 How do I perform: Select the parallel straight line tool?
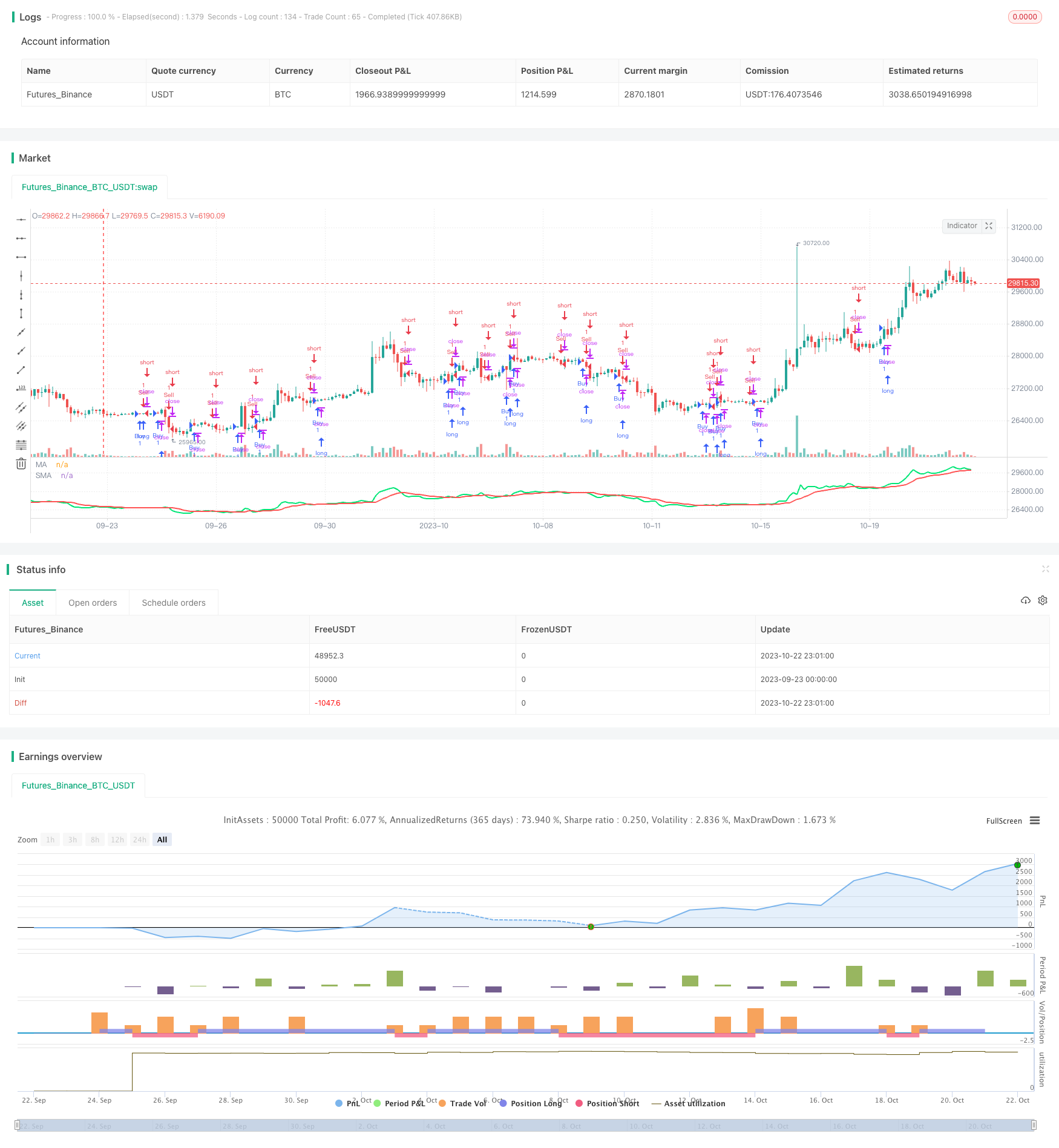click(x=21, y=407)
